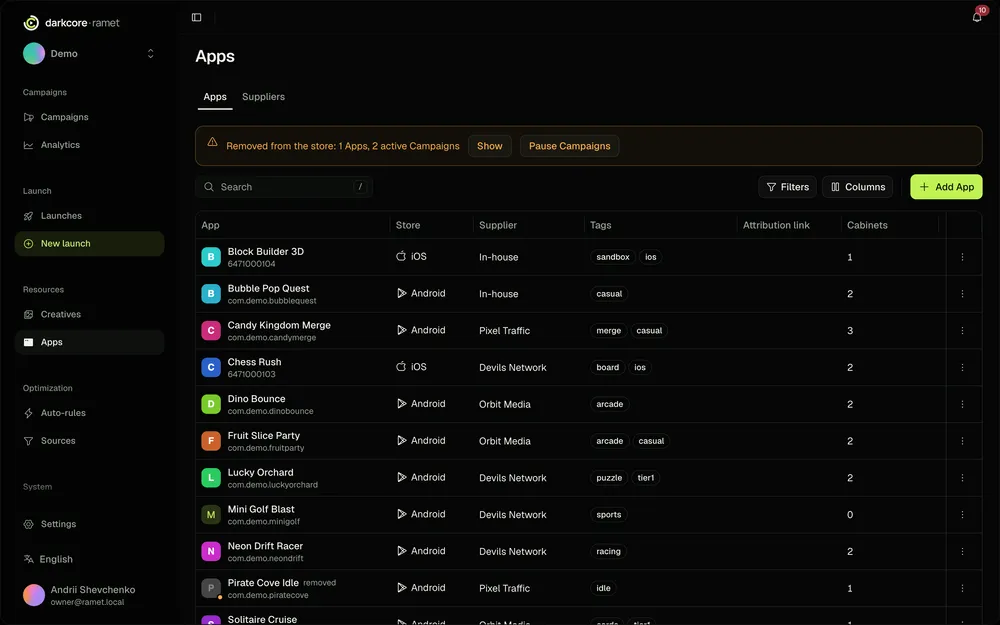
Task: Click Show in the warning banner
Action: coord(490,146)
